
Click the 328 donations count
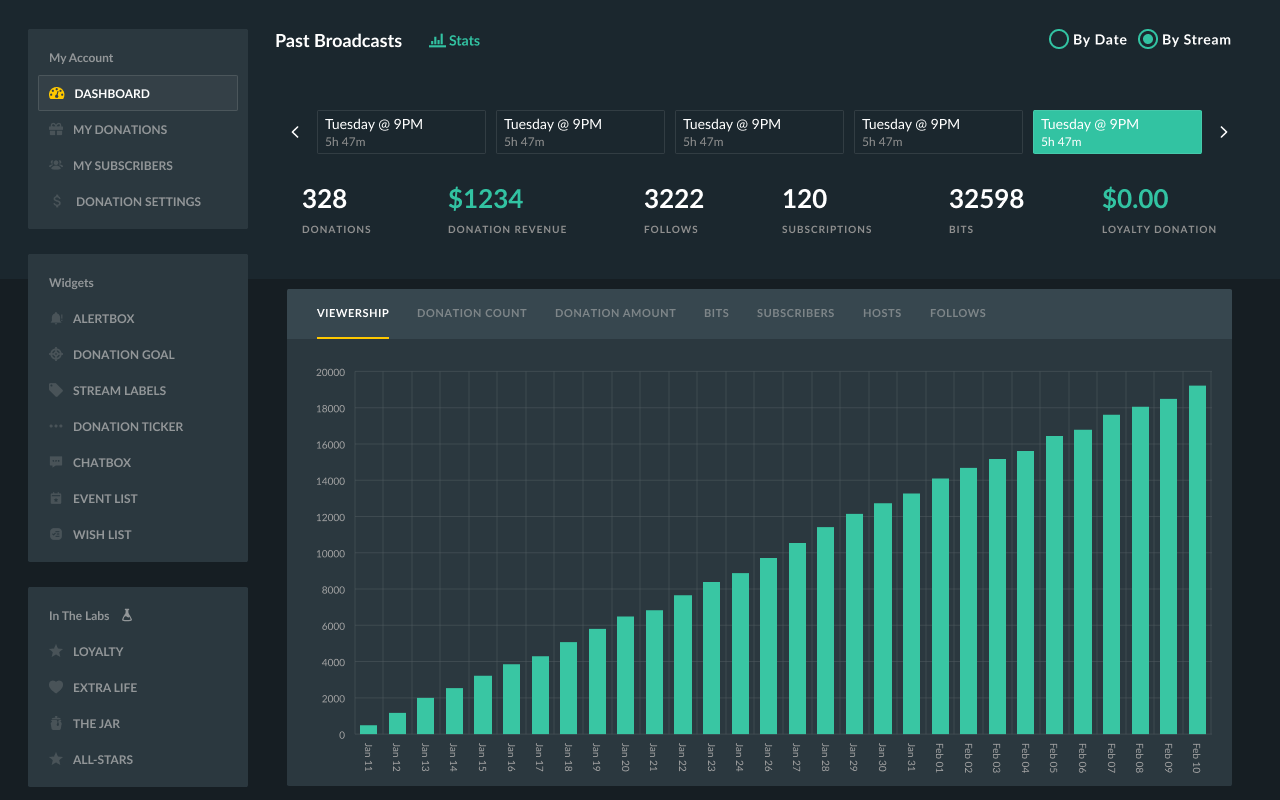[x=325, y=199]
